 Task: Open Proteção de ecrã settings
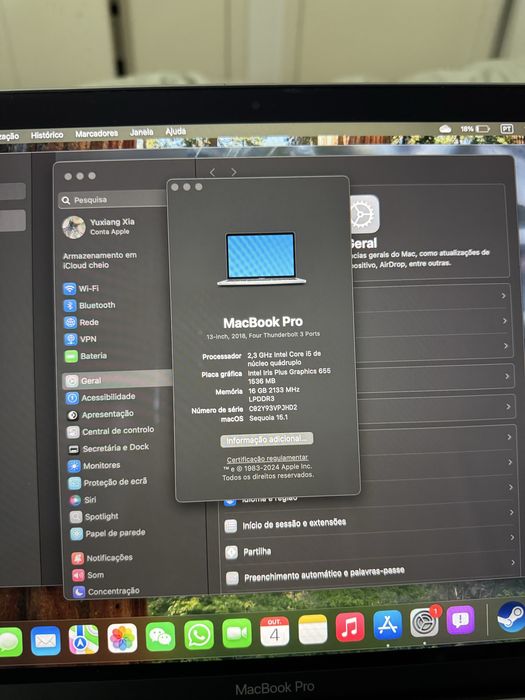tap(108, 483)
